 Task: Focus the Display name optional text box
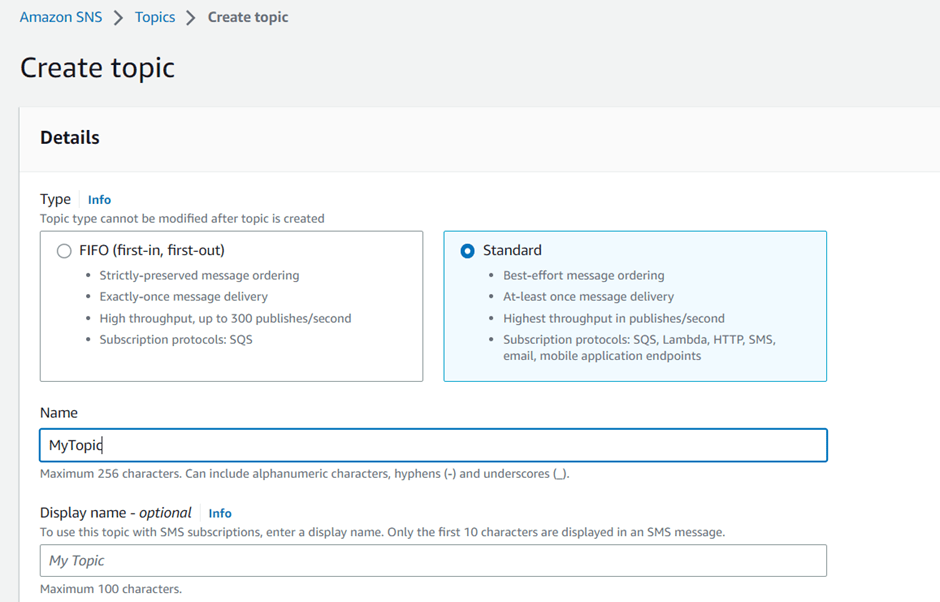[433, 560]
